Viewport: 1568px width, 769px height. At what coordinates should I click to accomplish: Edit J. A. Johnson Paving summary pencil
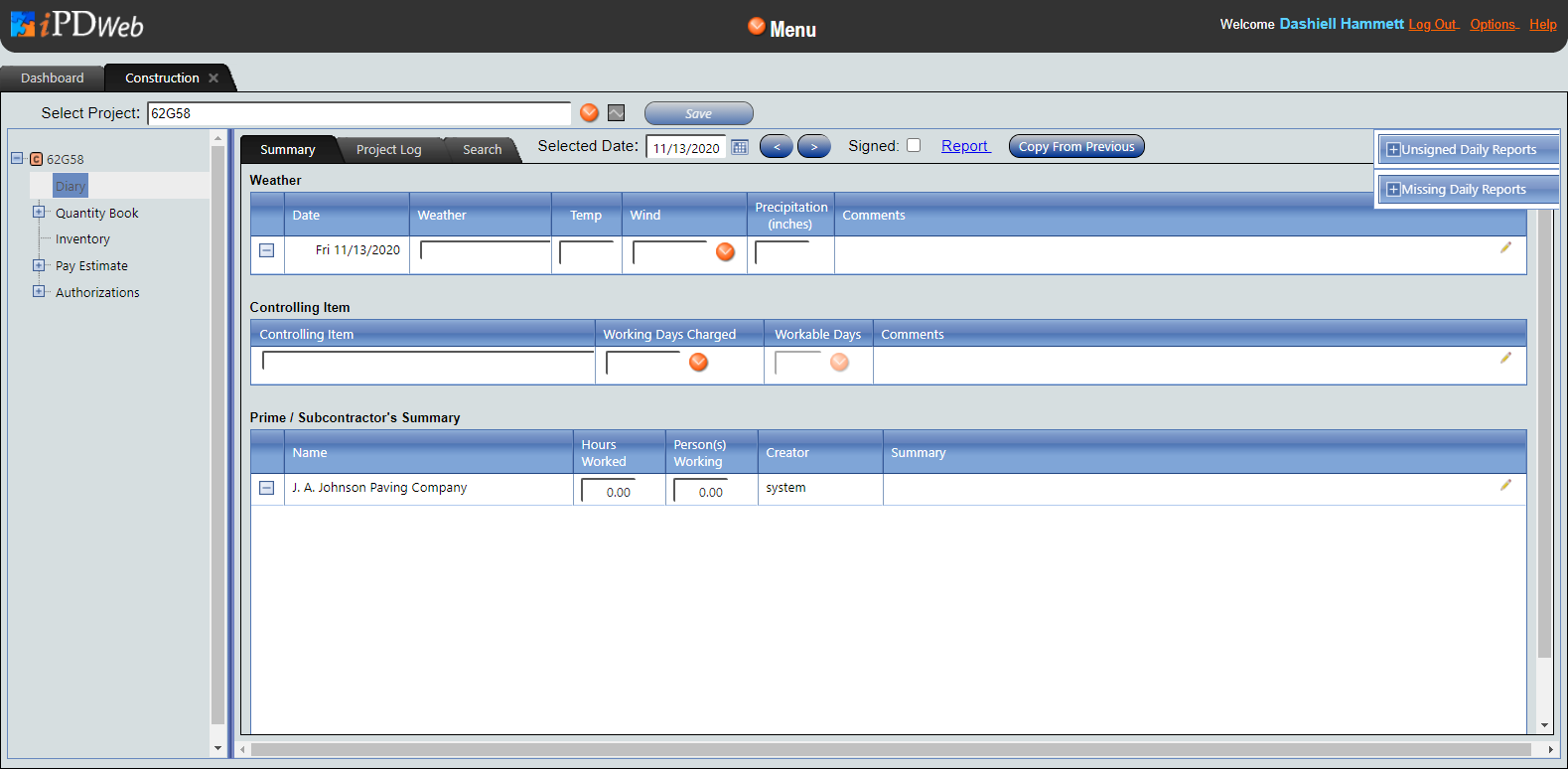pos(1505,485)
